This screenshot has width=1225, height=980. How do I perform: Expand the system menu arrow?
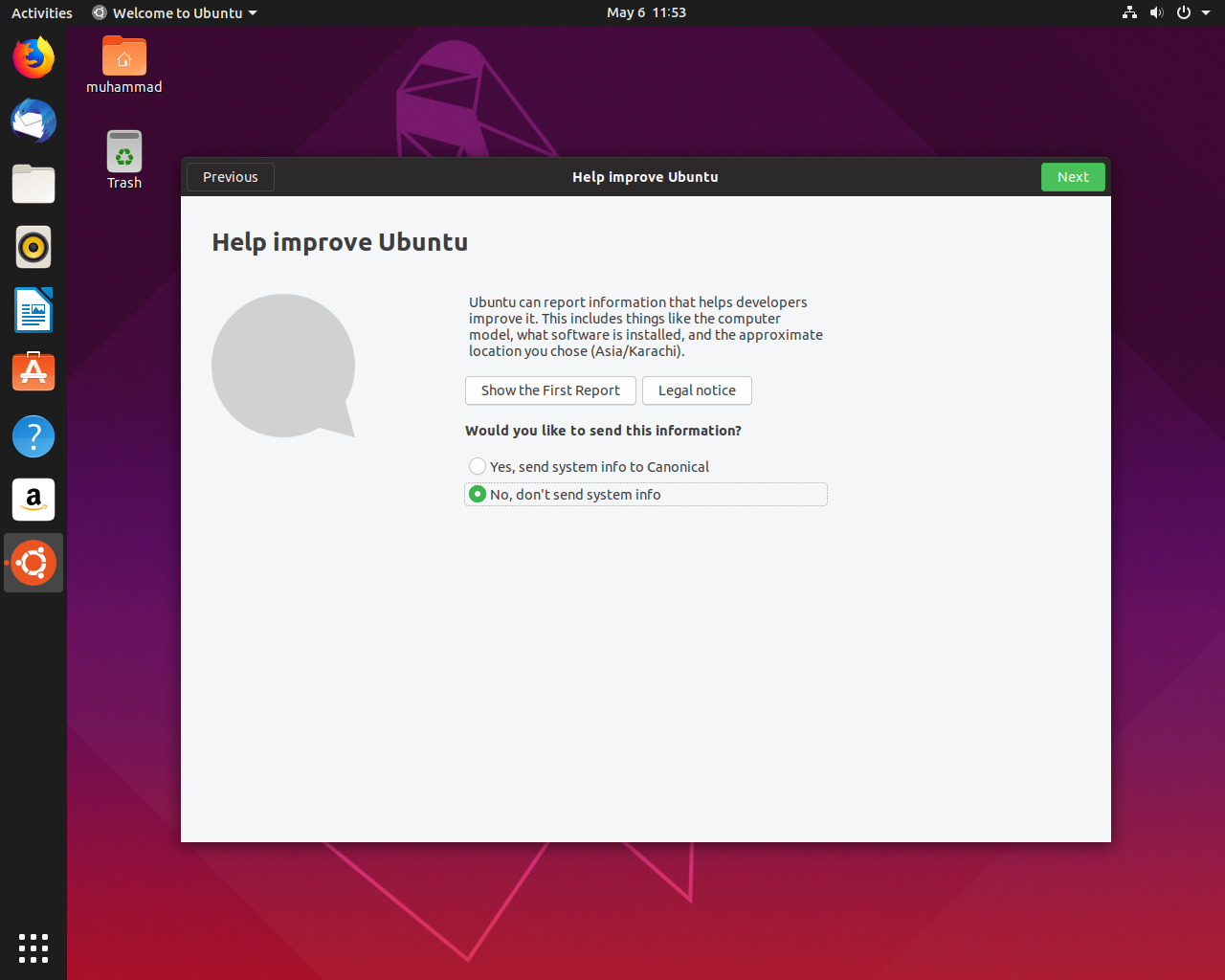point(1206,12)
